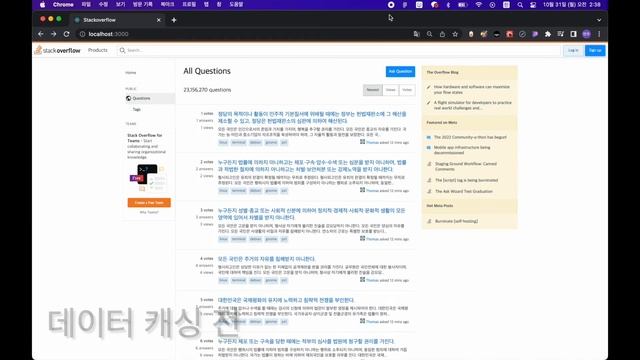Open question starting with 누구든지 체포 또는 구속을
The width and height of the screenshot is (640, 360).
(x=307, y=341)
